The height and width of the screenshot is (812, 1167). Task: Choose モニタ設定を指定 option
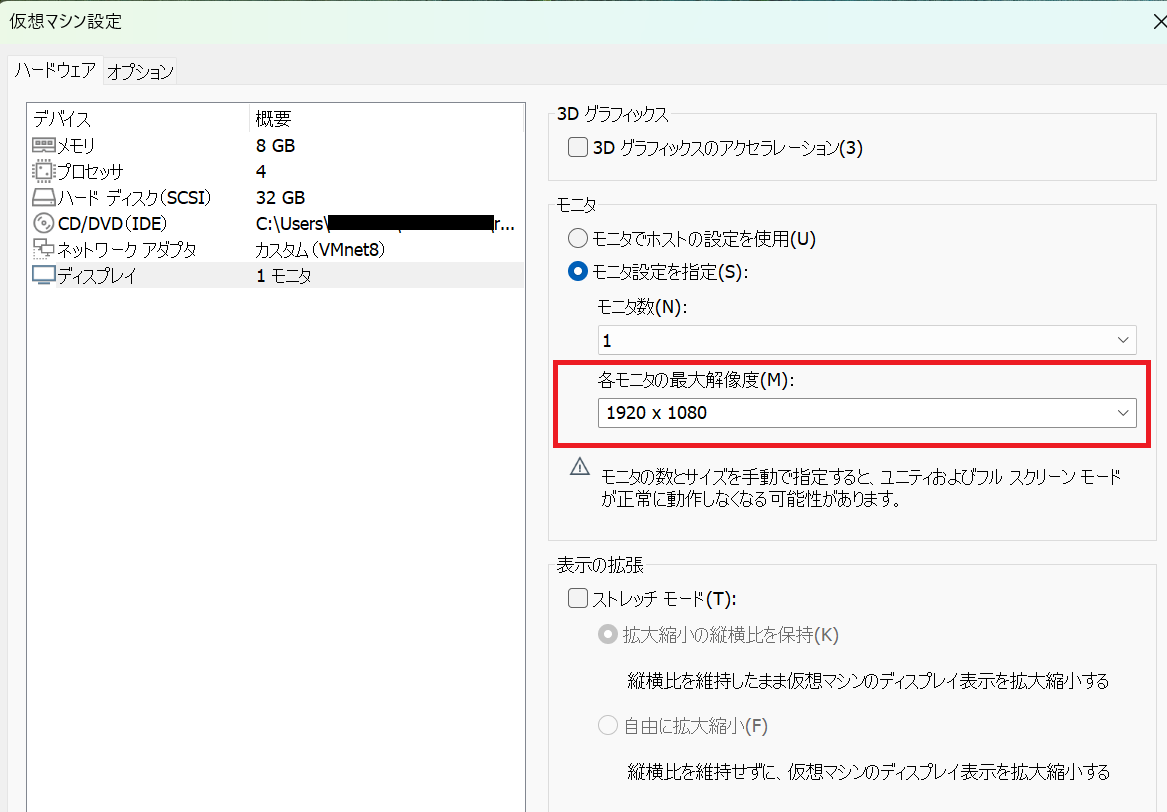577,271
